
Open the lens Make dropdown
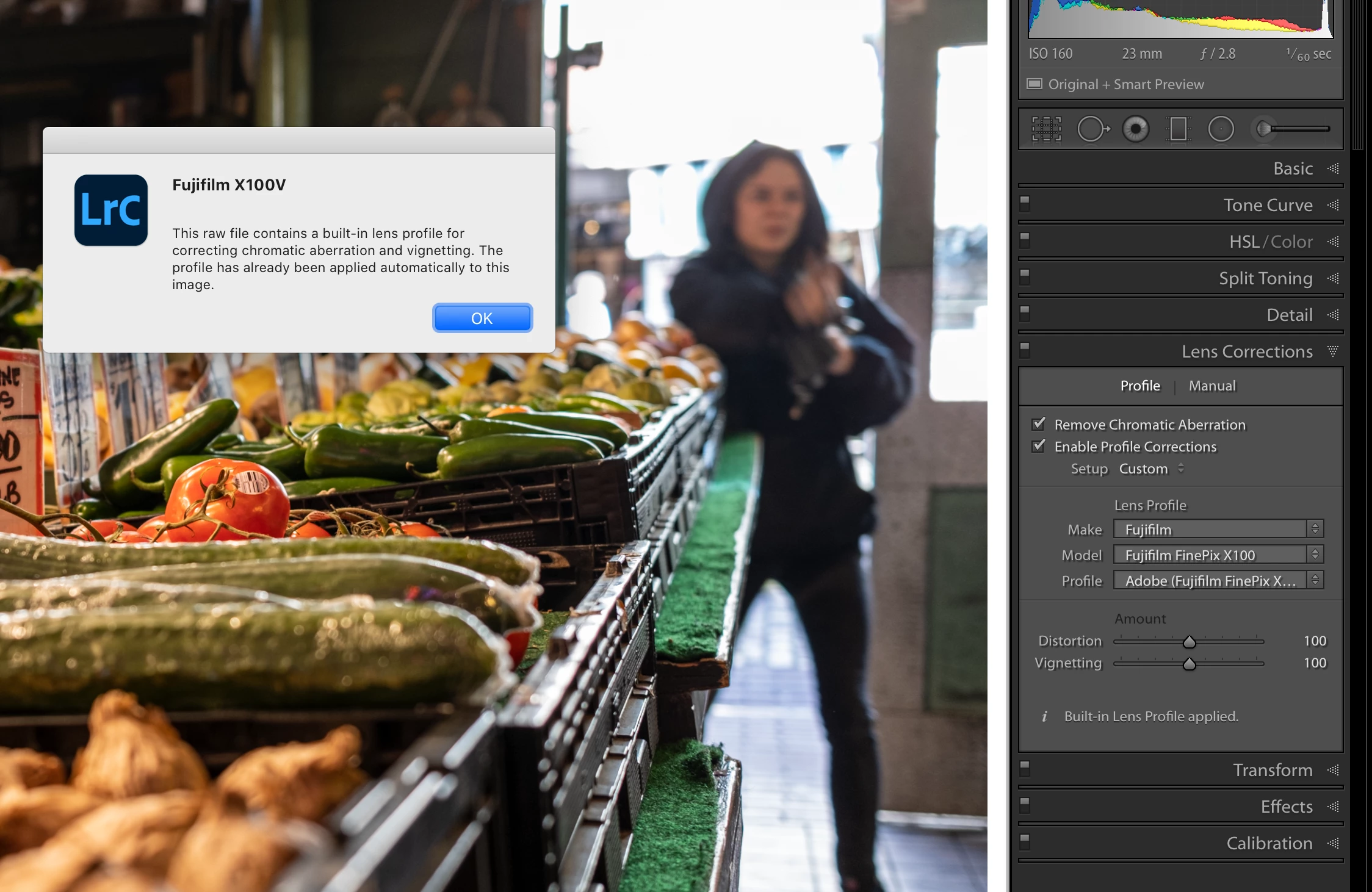pyautogui.click(x=1218, y=529)
